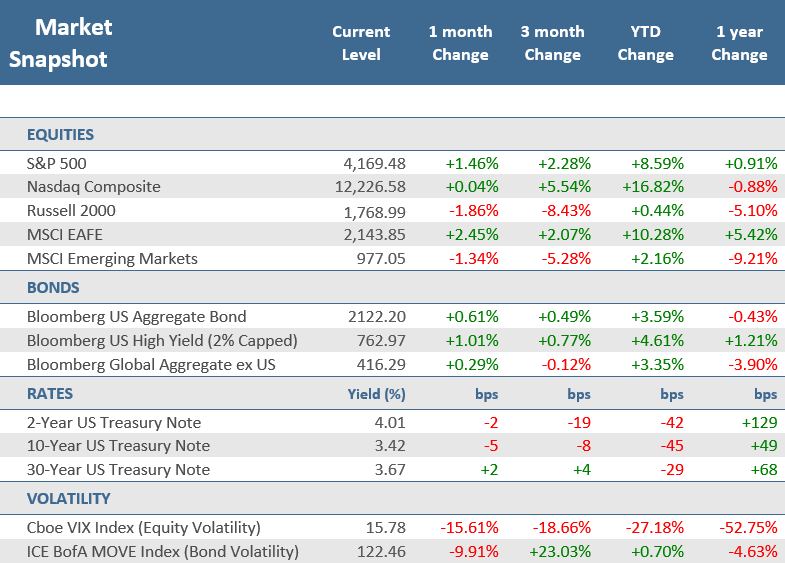Select the MSCI Emerging Markets row label
785x563 pixels.
click(112, 259)
